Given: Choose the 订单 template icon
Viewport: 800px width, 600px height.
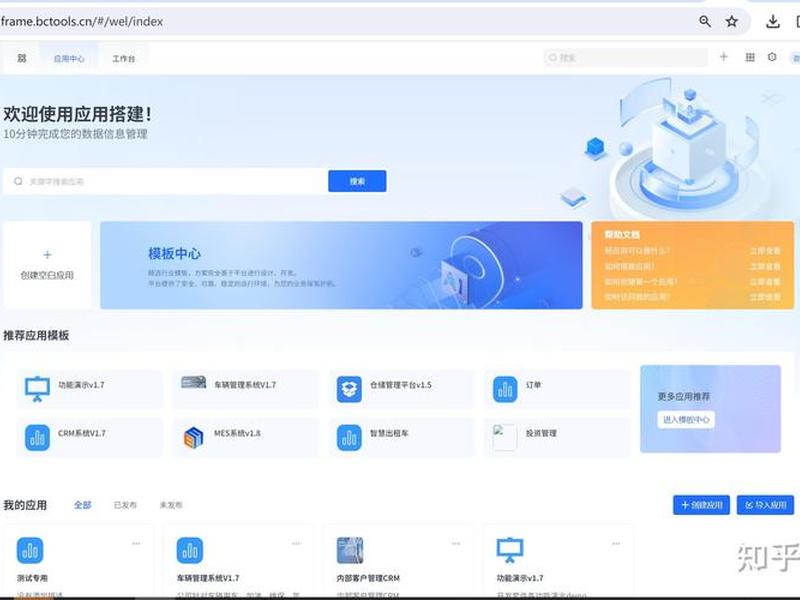Looking at the screenshot, I should [x=505, y=389].
